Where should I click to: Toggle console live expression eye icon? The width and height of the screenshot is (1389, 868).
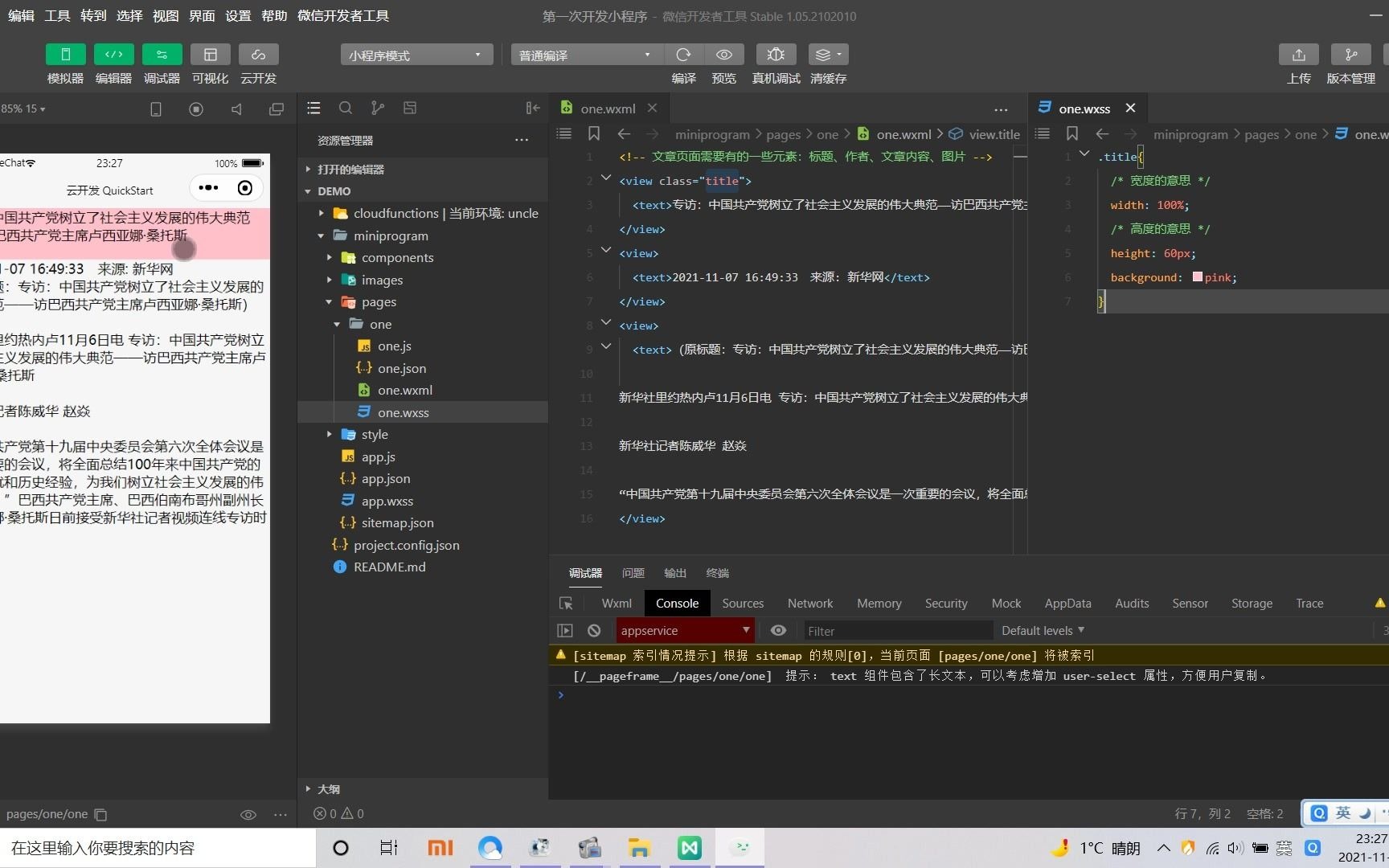pos(778,630)
